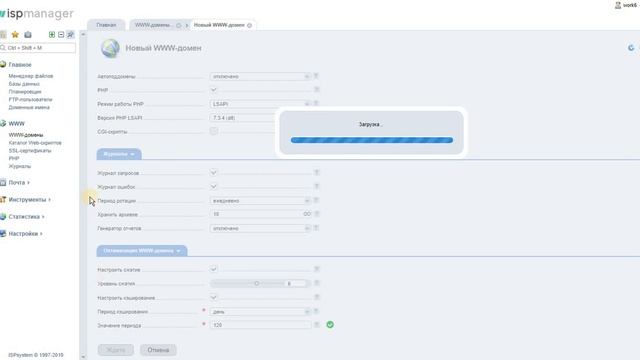Open help icon for Период кэширования row
640x360 pixels.
[x=316, y=311]
